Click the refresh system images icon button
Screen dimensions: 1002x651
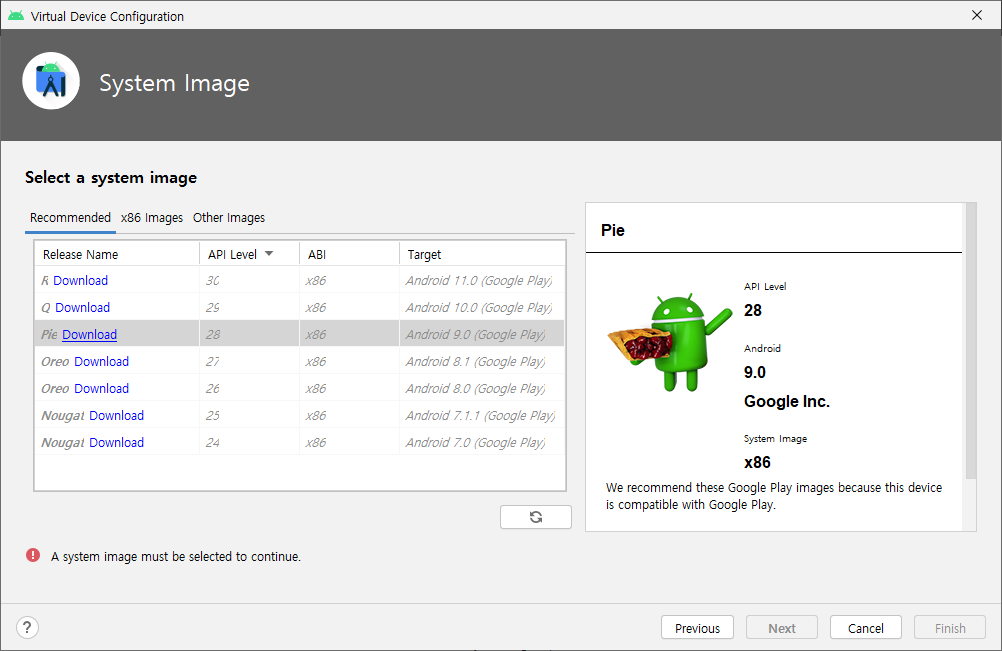[536, 517]
